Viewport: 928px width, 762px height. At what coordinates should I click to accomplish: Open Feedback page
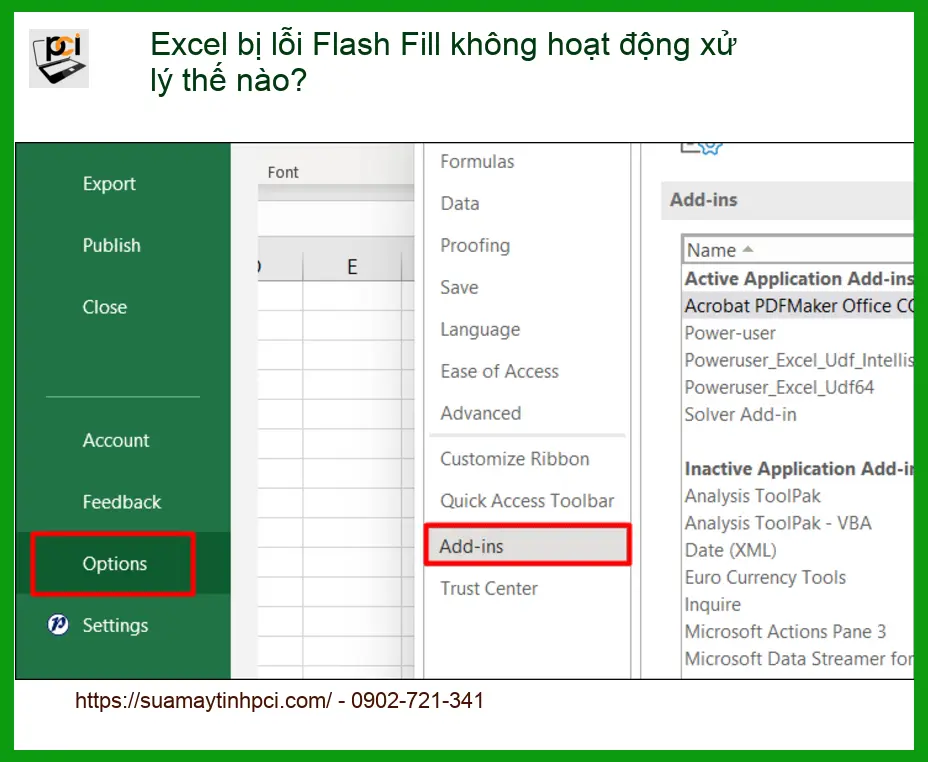click(x=122, y=502)
